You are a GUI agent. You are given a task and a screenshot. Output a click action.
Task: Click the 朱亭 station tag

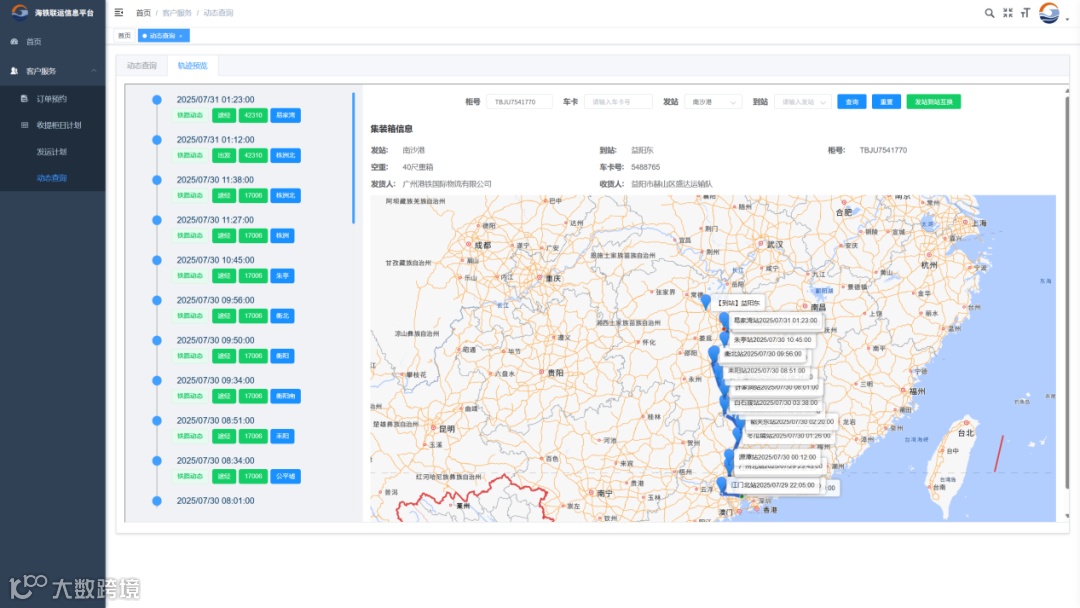(282, 275)
